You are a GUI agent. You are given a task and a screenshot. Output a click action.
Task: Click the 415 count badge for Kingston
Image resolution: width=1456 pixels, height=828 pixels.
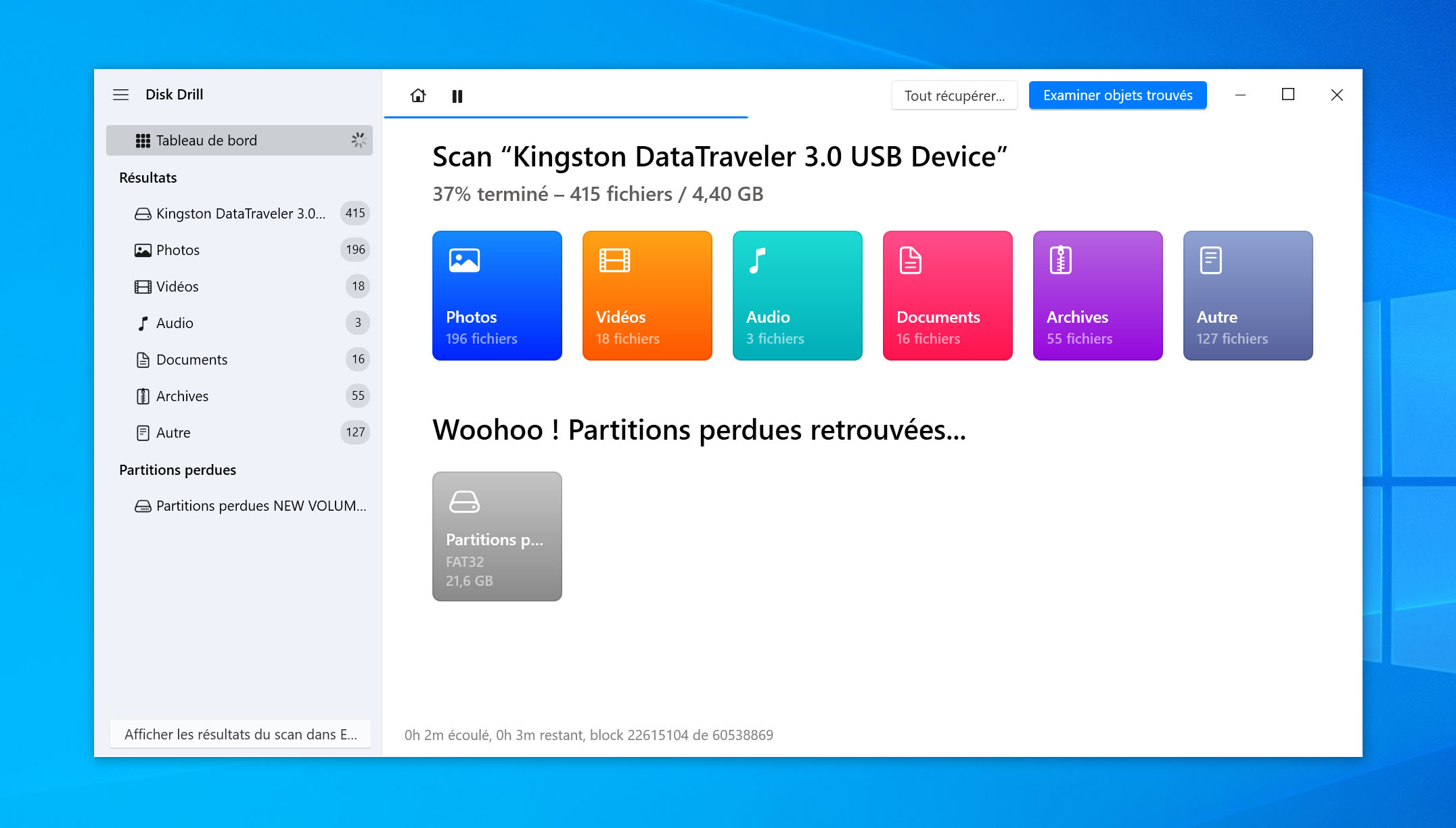(x=355, y=213)
